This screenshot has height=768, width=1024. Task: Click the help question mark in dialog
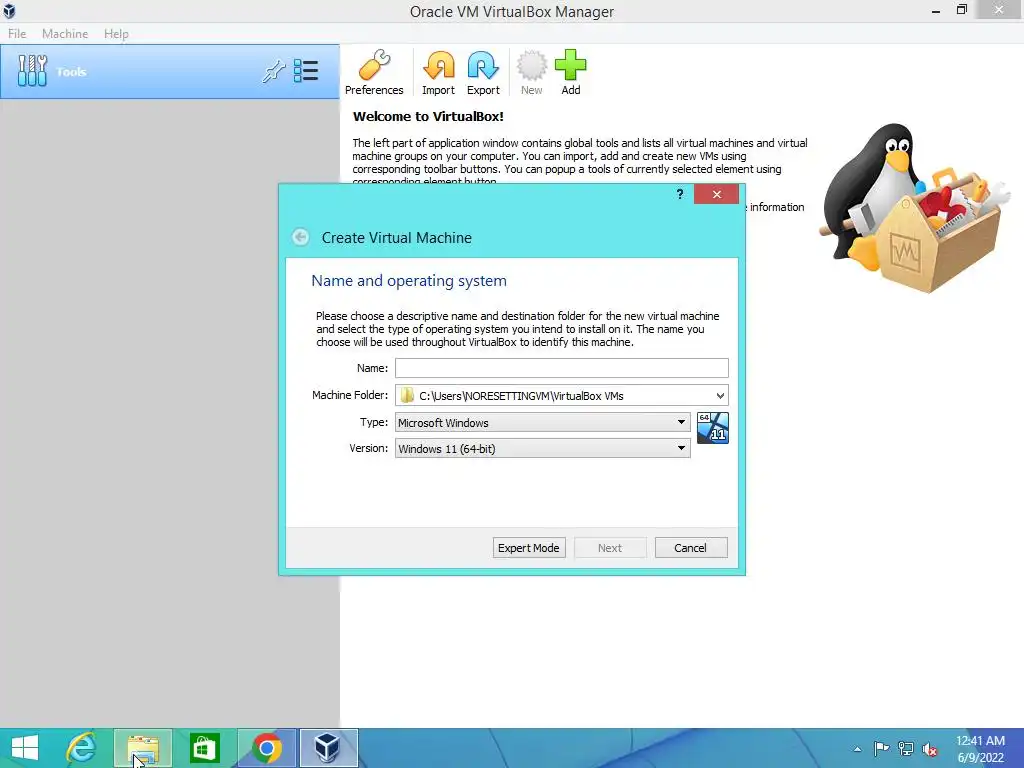click(680, 194)
